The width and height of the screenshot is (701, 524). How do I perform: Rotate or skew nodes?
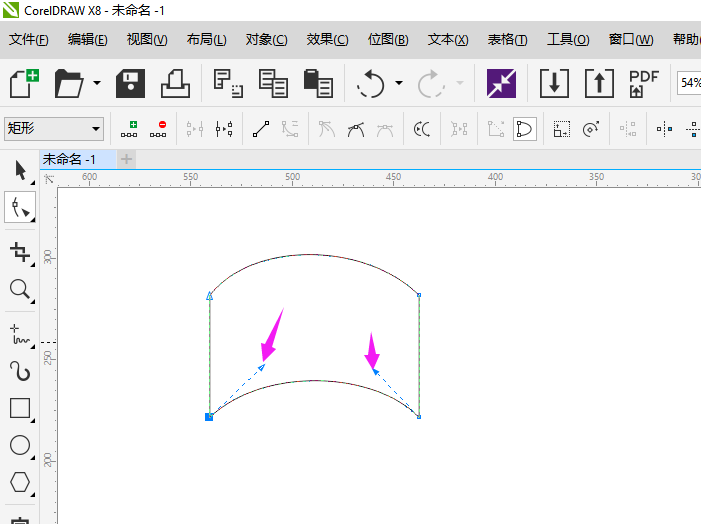coord(591,129)
